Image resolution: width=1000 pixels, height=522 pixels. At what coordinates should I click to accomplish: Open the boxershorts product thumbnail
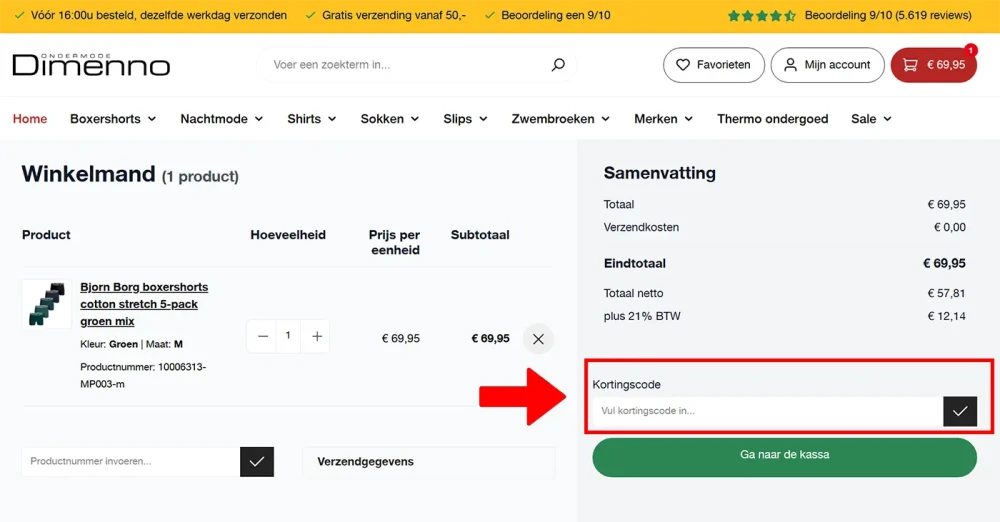[47, 304]
